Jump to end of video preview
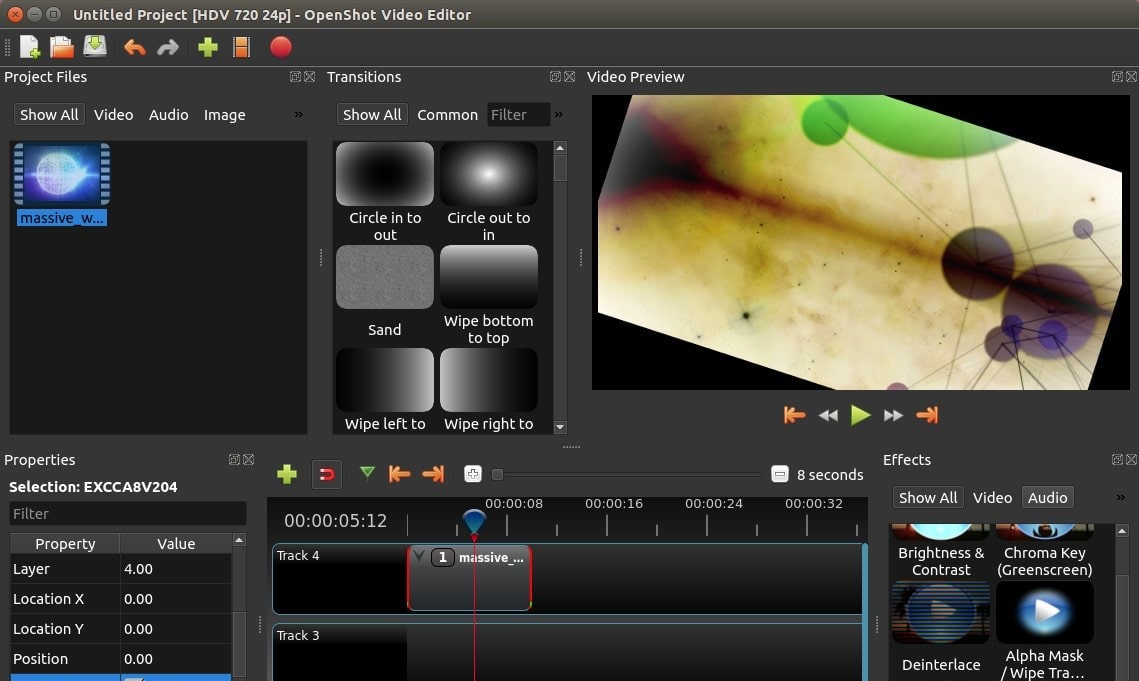The width and height of the screenshot is (1139, 681). pos(927,415)
